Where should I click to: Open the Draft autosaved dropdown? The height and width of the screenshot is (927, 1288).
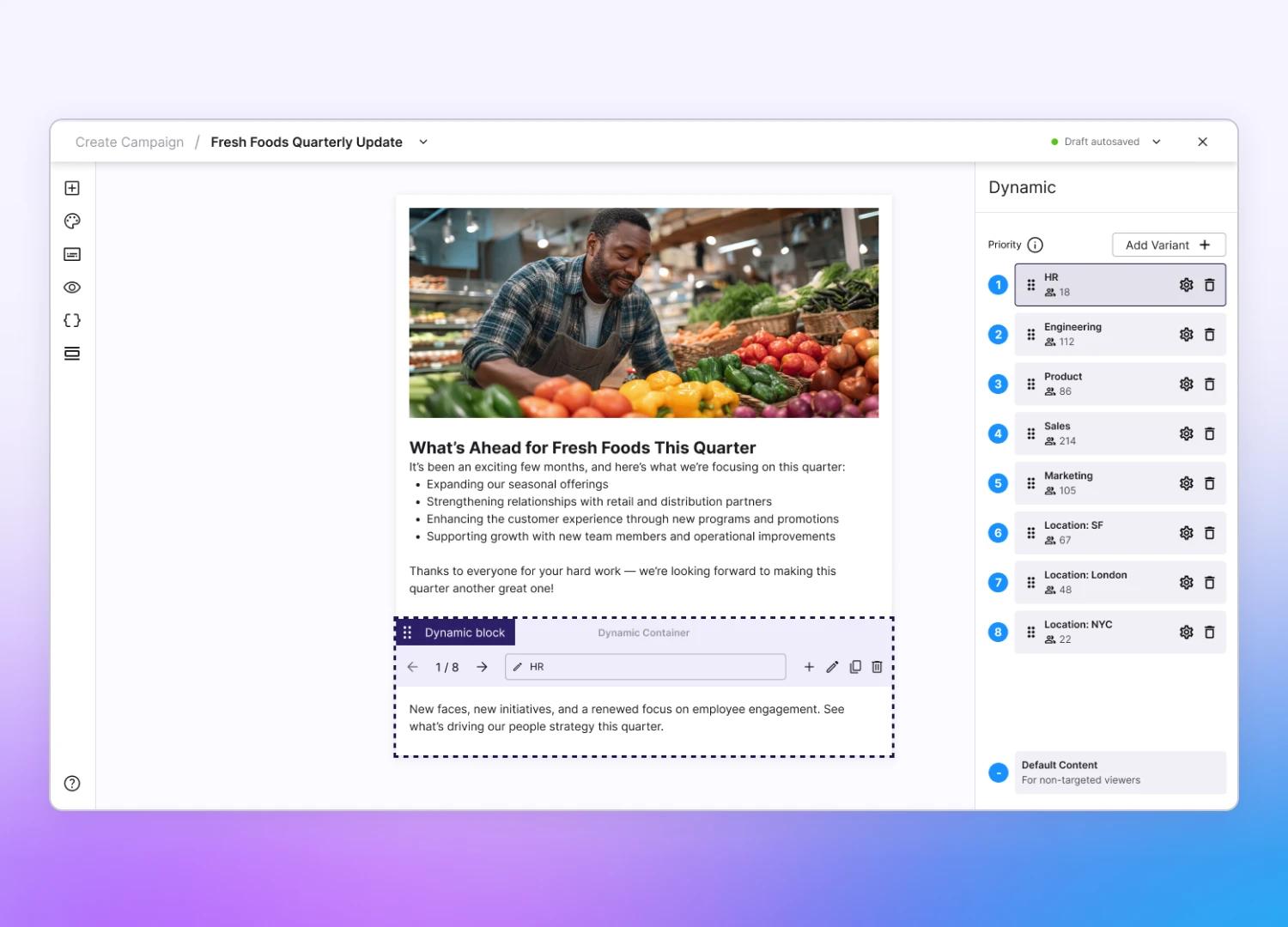pyautogui.click(x=1156, y=142)
